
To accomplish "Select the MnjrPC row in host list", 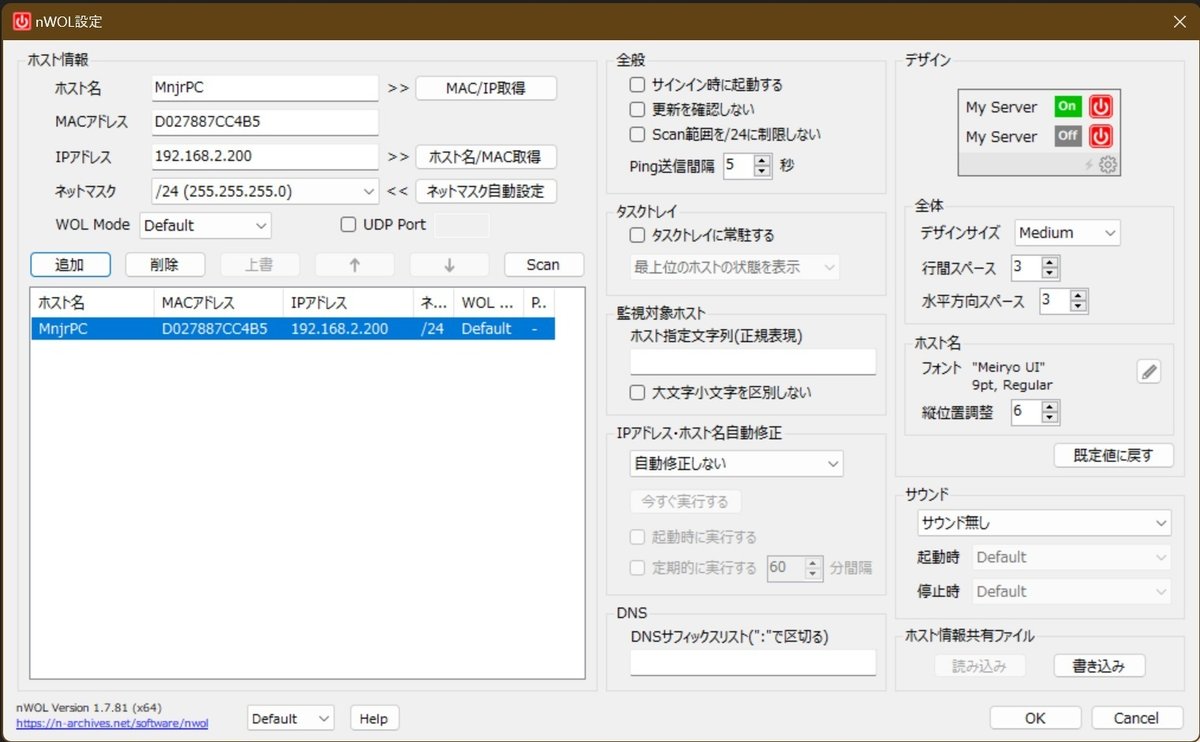I will pos(293,329).
